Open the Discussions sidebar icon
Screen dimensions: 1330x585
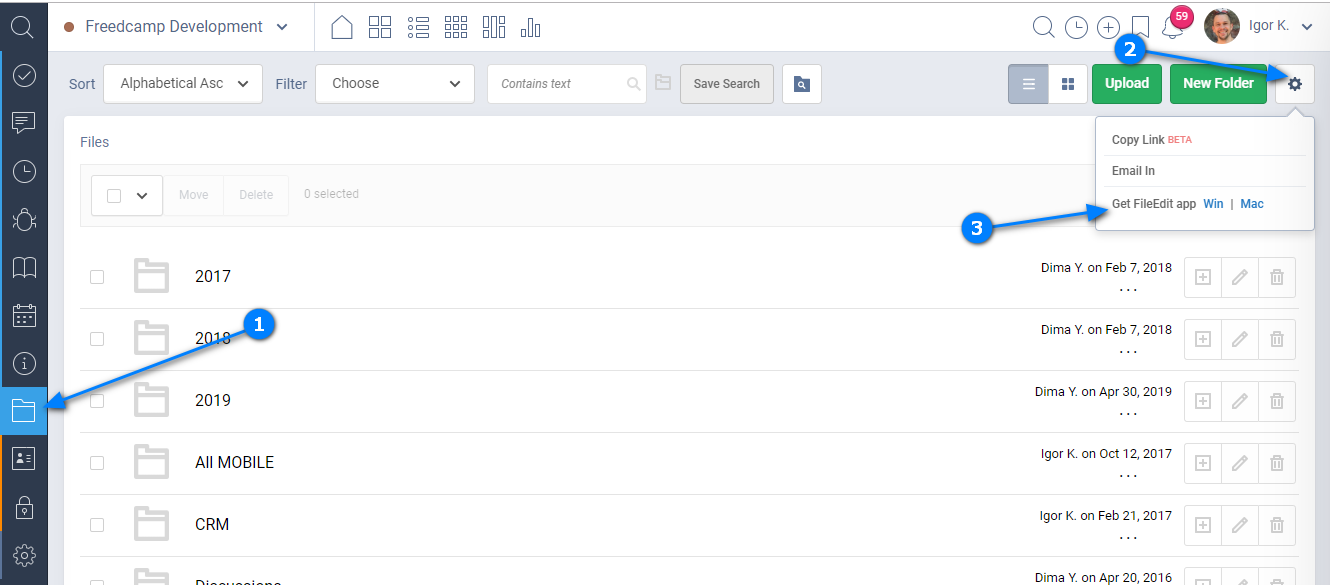click(24, 123)
